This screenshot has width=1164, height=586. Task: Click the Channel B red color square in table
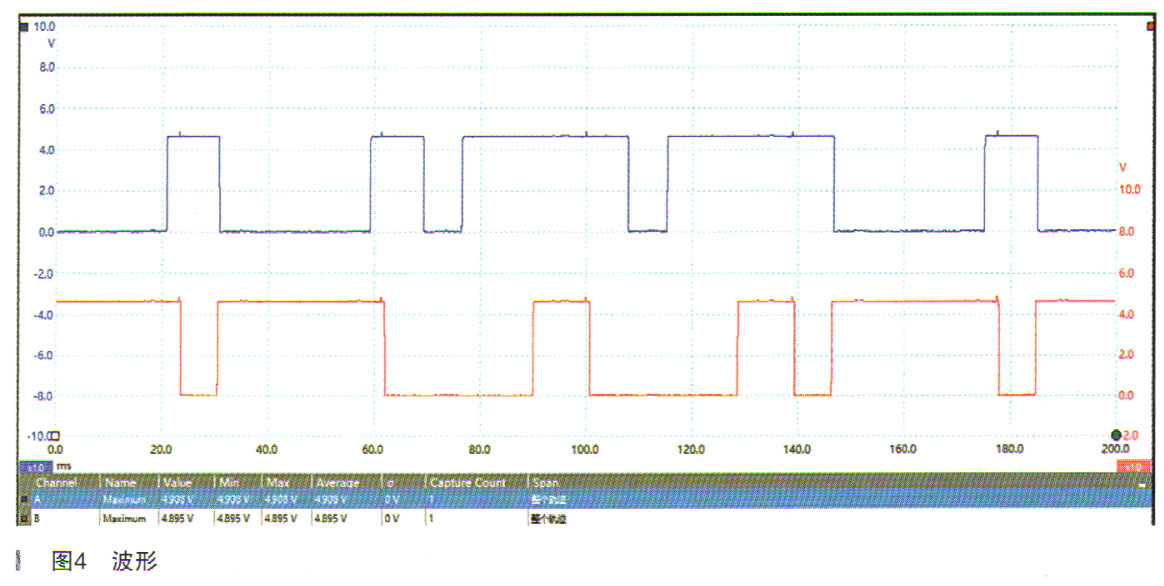point(25,518)
